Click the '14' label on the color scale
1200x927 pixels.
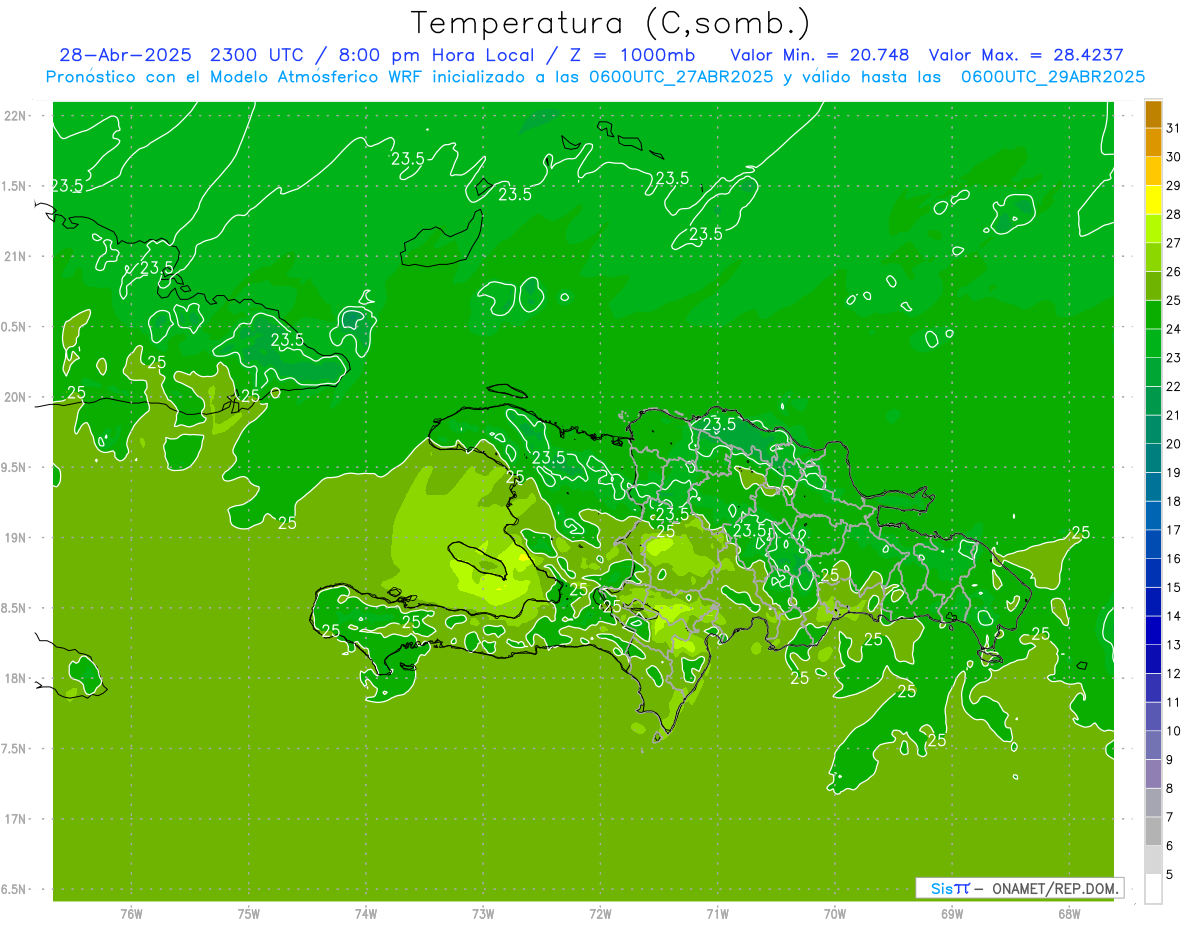[x=1173, y=616]
